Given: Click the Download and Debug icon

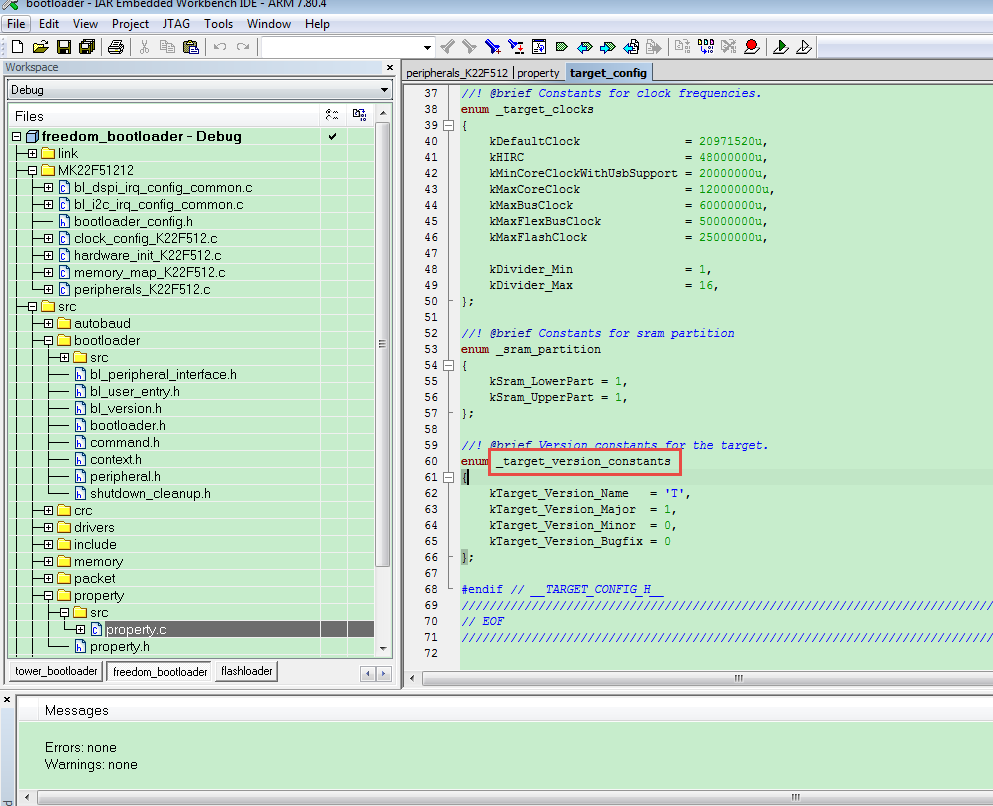Looking at the screenshot, I should tap(781, 47).
